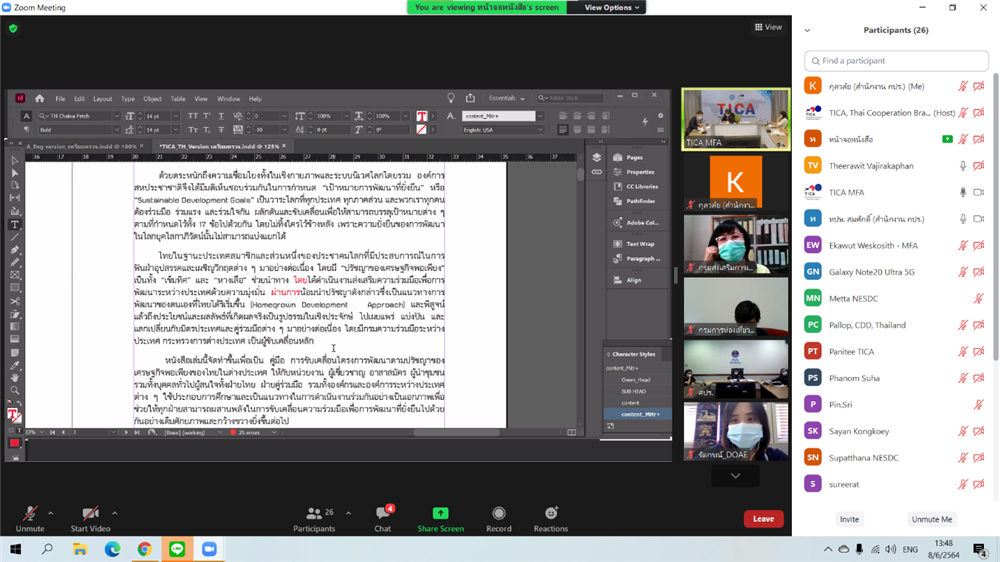Apply All Caps formatting (TT) in control bar
Viewport: 1000px width, 562px height.
tap(193, 116)
